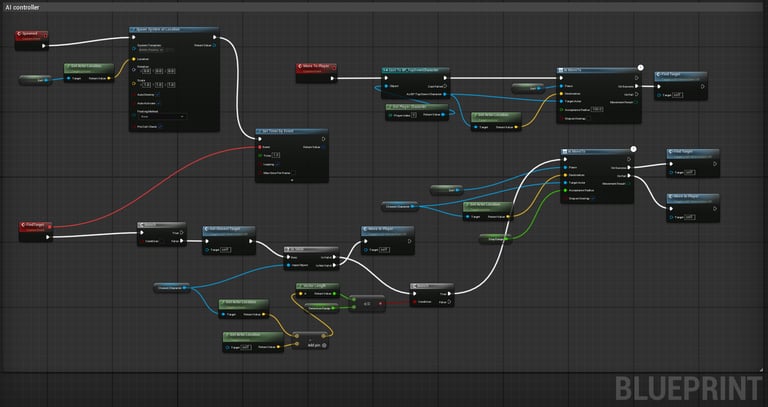Select the FindTarget custom event node

[35, 231]
